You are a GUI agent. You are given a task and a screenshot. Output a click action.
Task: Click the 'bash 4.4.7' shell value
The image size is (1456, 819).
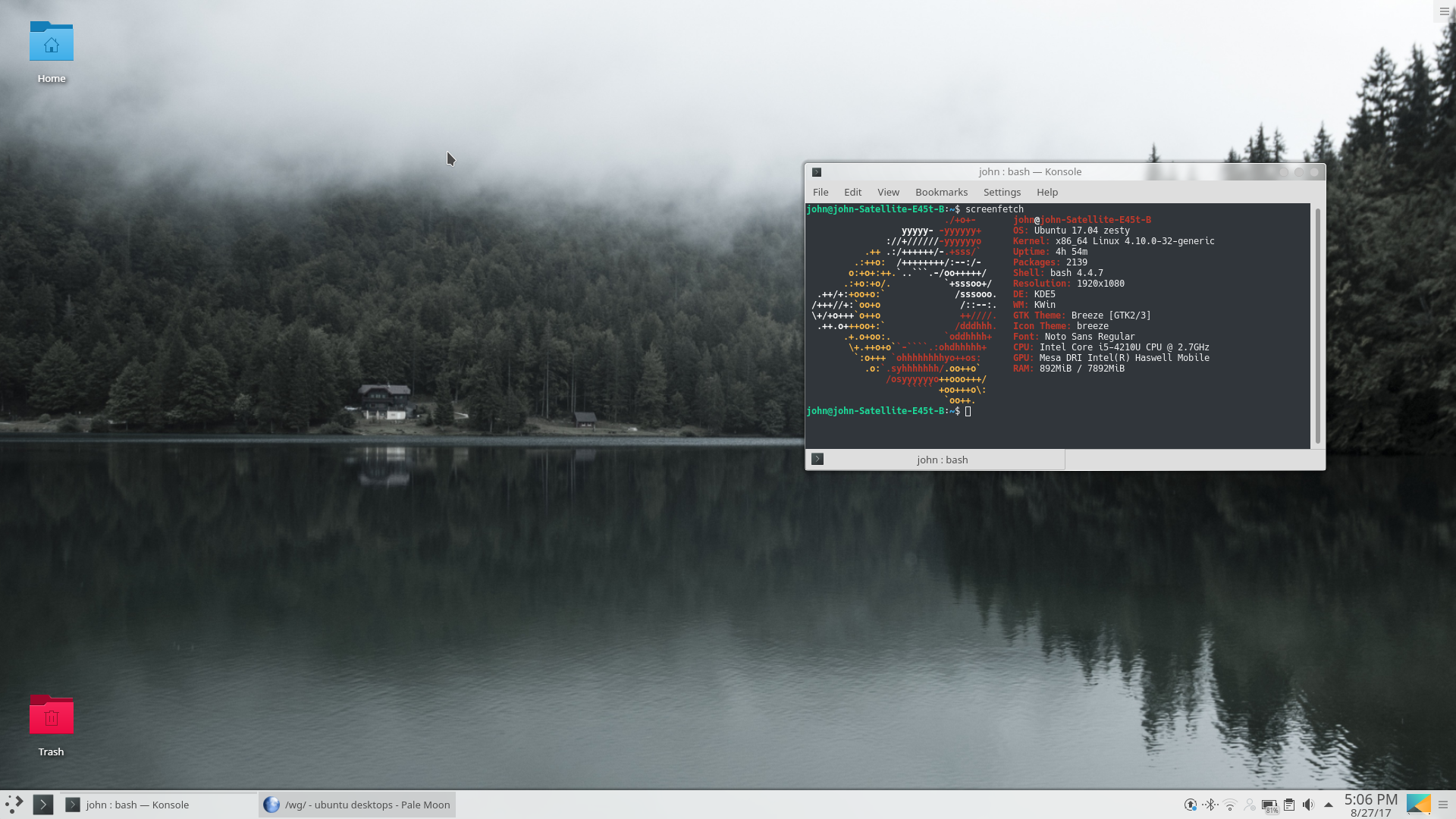tap(1076, 273)
